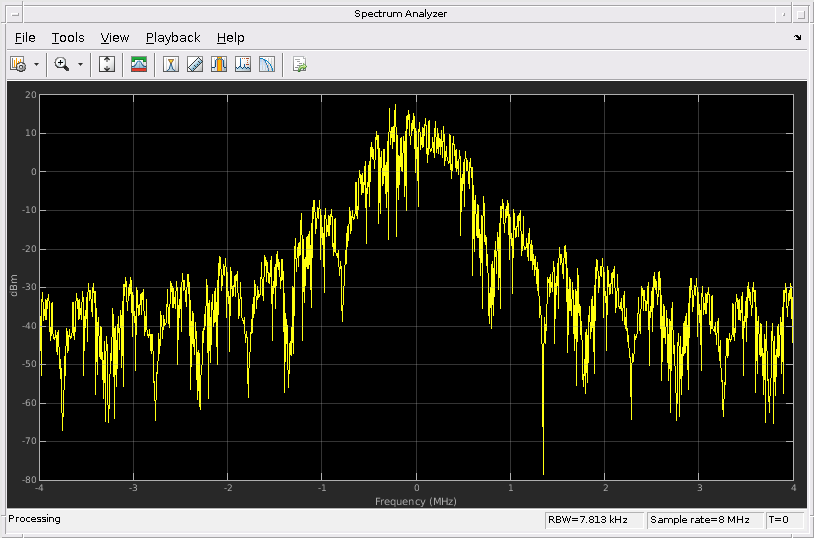Viewport: 814px width, 538px height.
Task: Click the Channel Measurements orange band icon
Action: click(219, 64)
